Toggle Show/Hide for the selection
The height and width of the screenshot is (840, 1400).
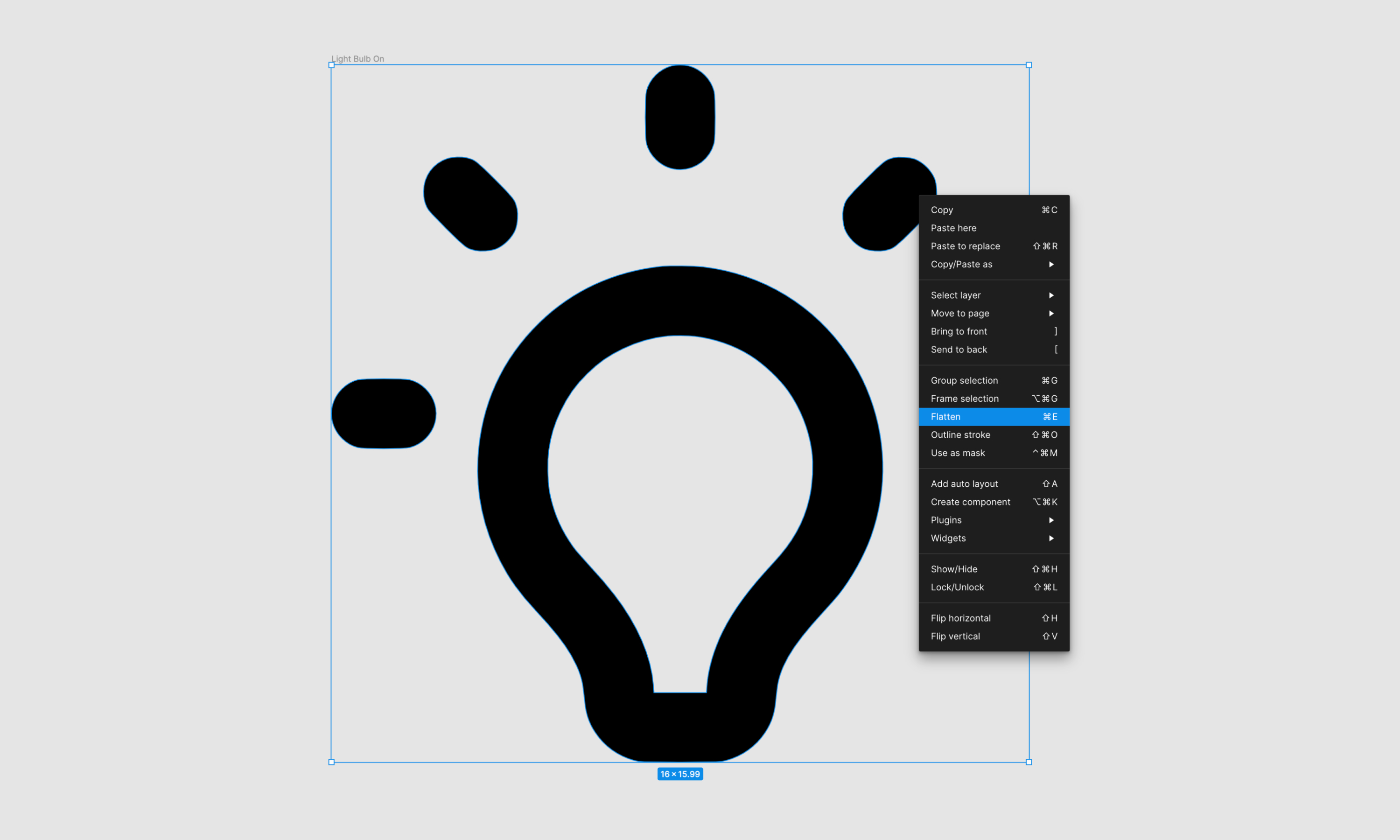[994, 569]
